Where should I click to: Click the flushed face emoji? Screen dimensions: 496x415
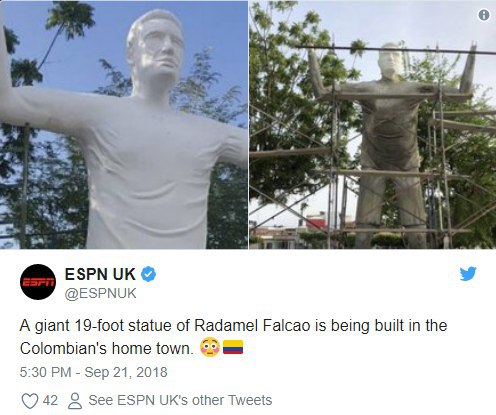[210, 348]
